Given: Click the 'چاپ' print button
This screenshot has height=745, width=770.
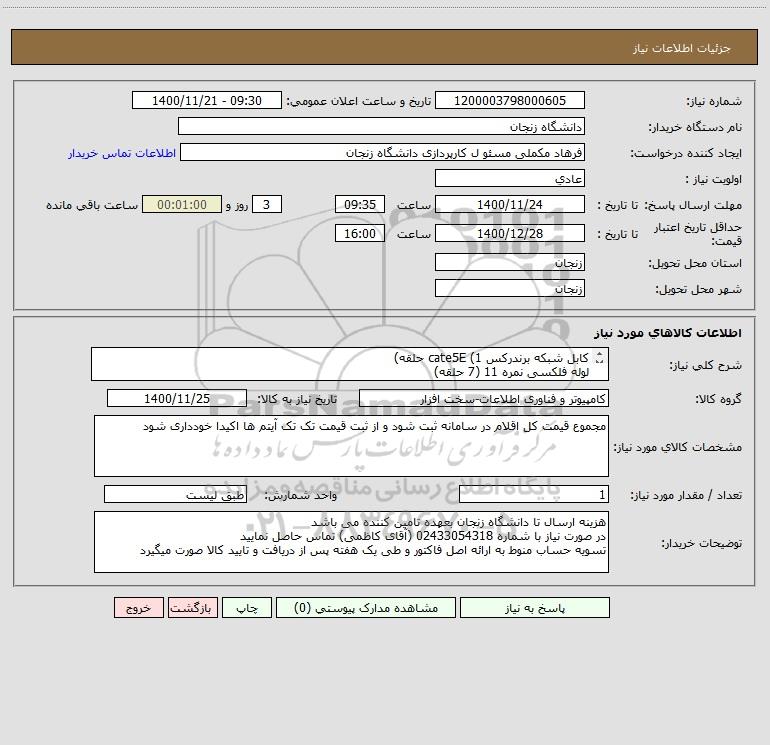Looking at the screenshot, I should [x=247, y=608].
